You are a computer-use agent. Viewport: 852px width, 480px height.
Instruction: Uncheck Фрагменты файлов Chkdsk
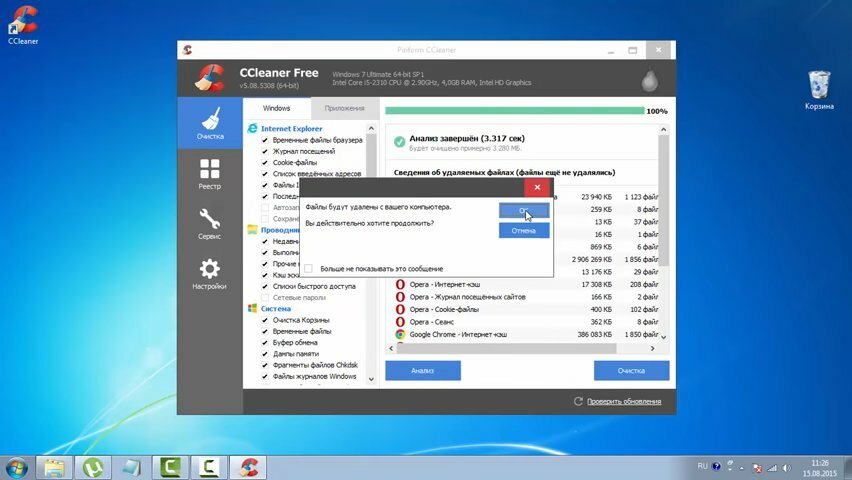coord(265,365)
